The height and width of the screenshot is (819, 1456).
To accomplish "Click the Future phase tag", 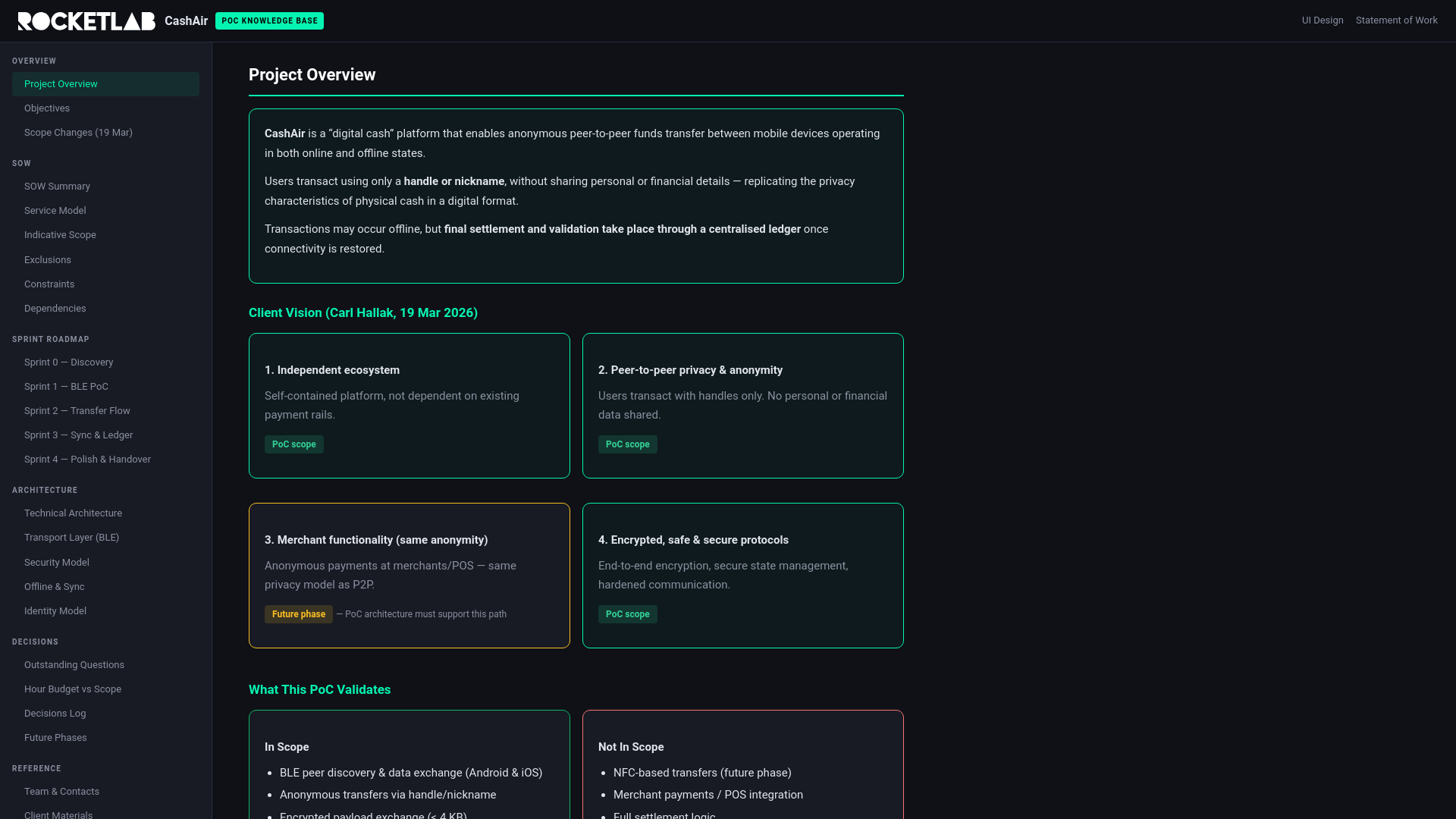I will tap(299, 614).
